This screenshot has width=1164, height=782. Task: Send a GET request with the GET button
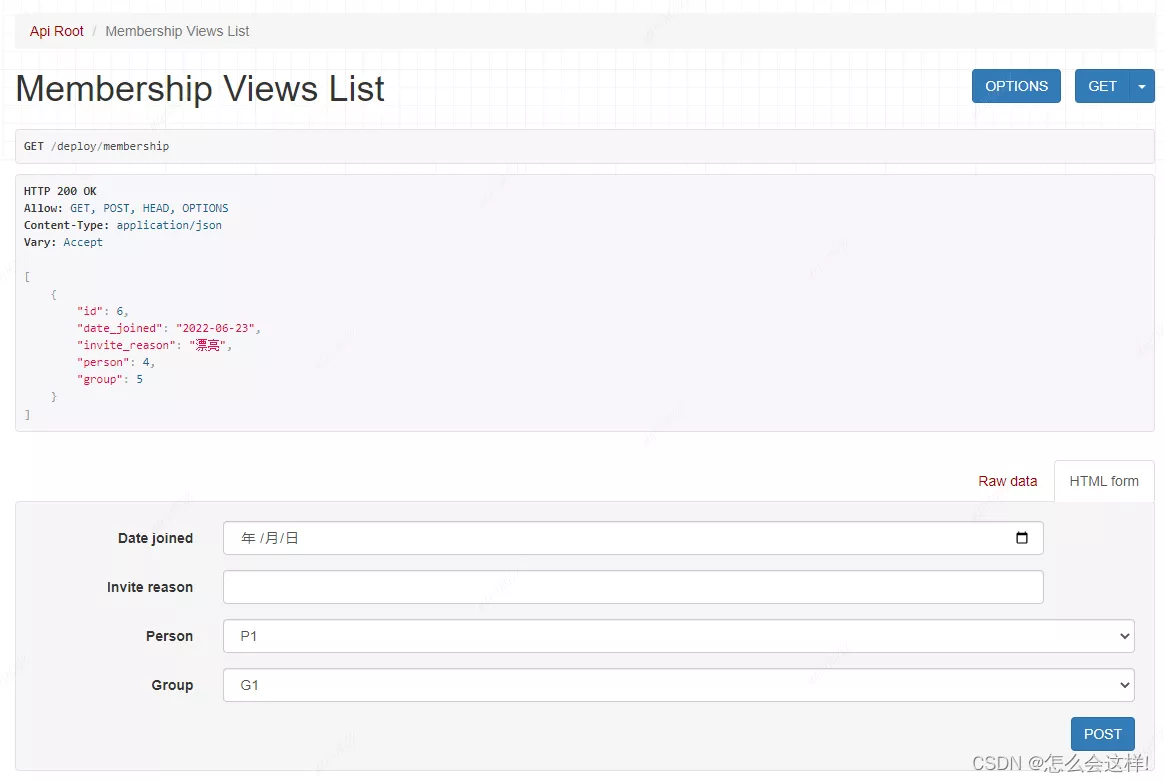pyautogui.click(x=1102, y=86)
